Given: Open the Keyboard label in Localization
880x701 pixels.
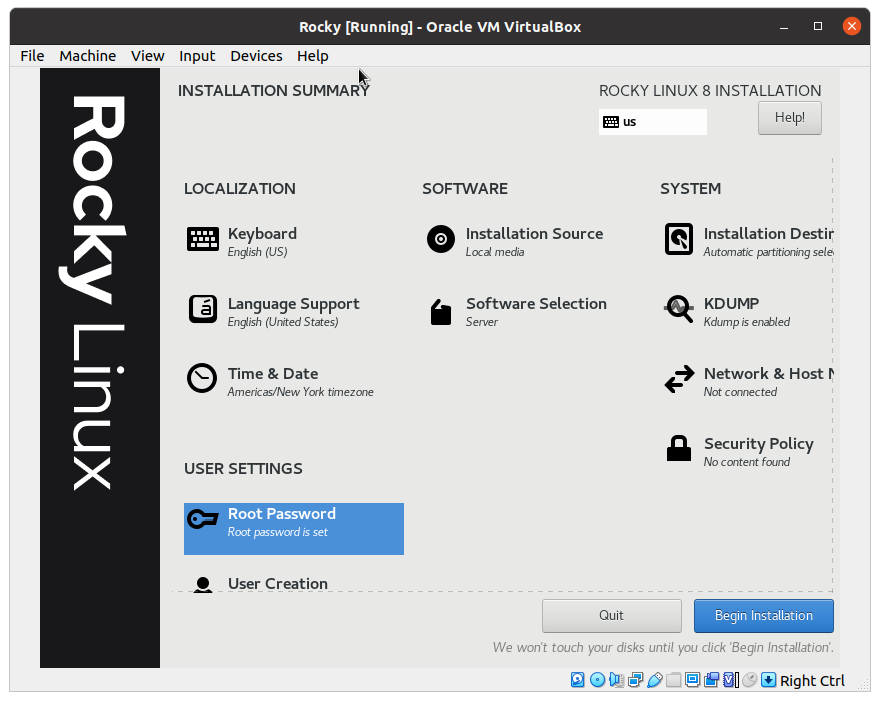Looking at the screenshot, I should click(x=262, y=233).
